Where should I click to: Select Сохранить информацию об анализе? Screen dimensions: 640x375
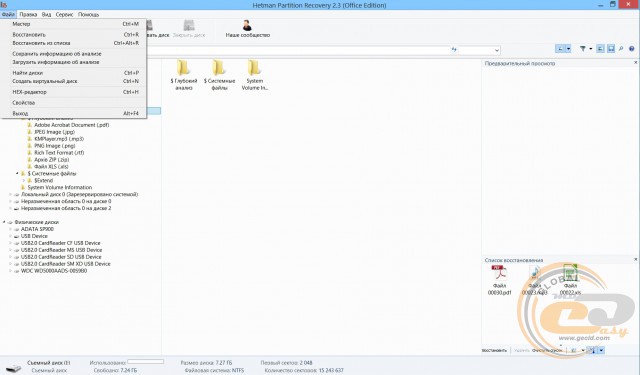pos(73,54)
